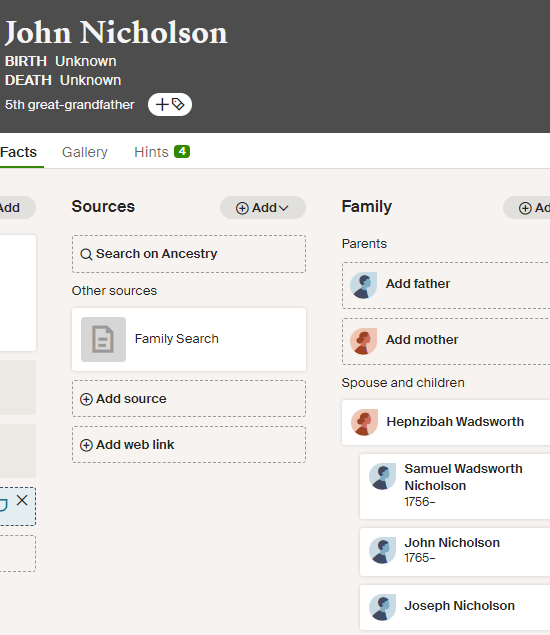
Task: Click Hephzibah Wadsworth's female avatar icon
Action: click(x=364, y=422)
